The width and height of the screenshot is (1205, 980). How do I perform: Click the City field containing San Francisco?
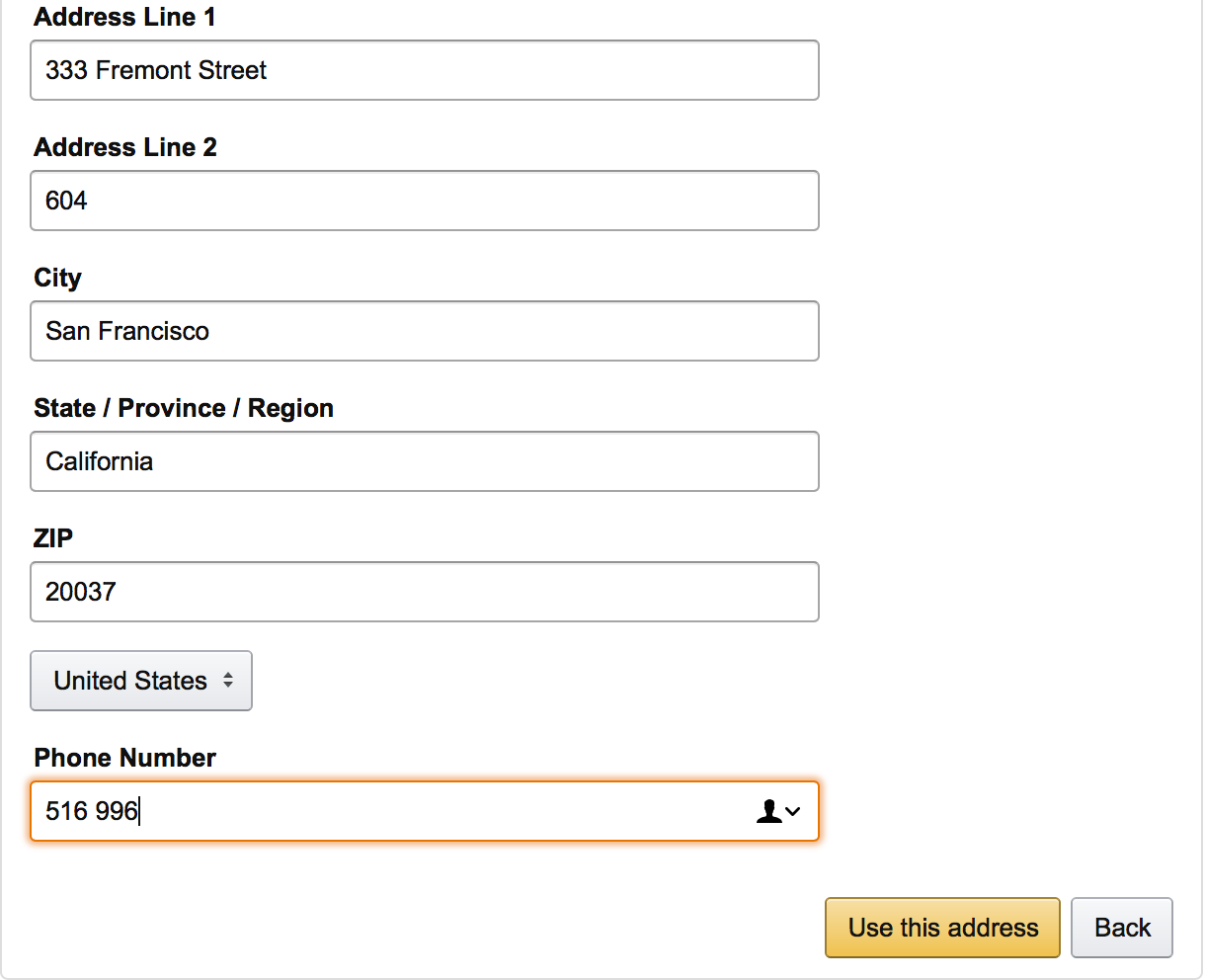425,331
